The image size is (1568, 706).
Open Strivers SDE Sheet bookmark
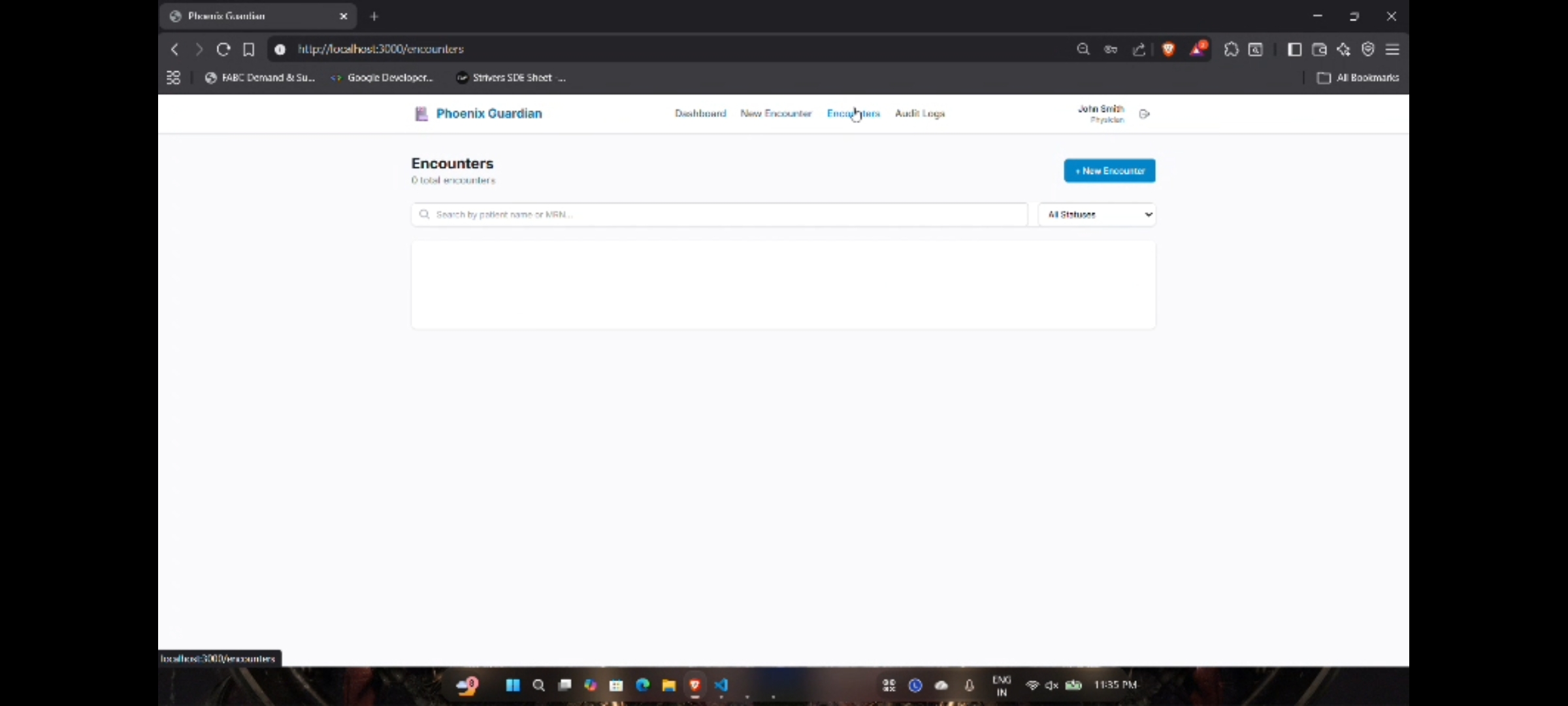click(x=512, y=77)
